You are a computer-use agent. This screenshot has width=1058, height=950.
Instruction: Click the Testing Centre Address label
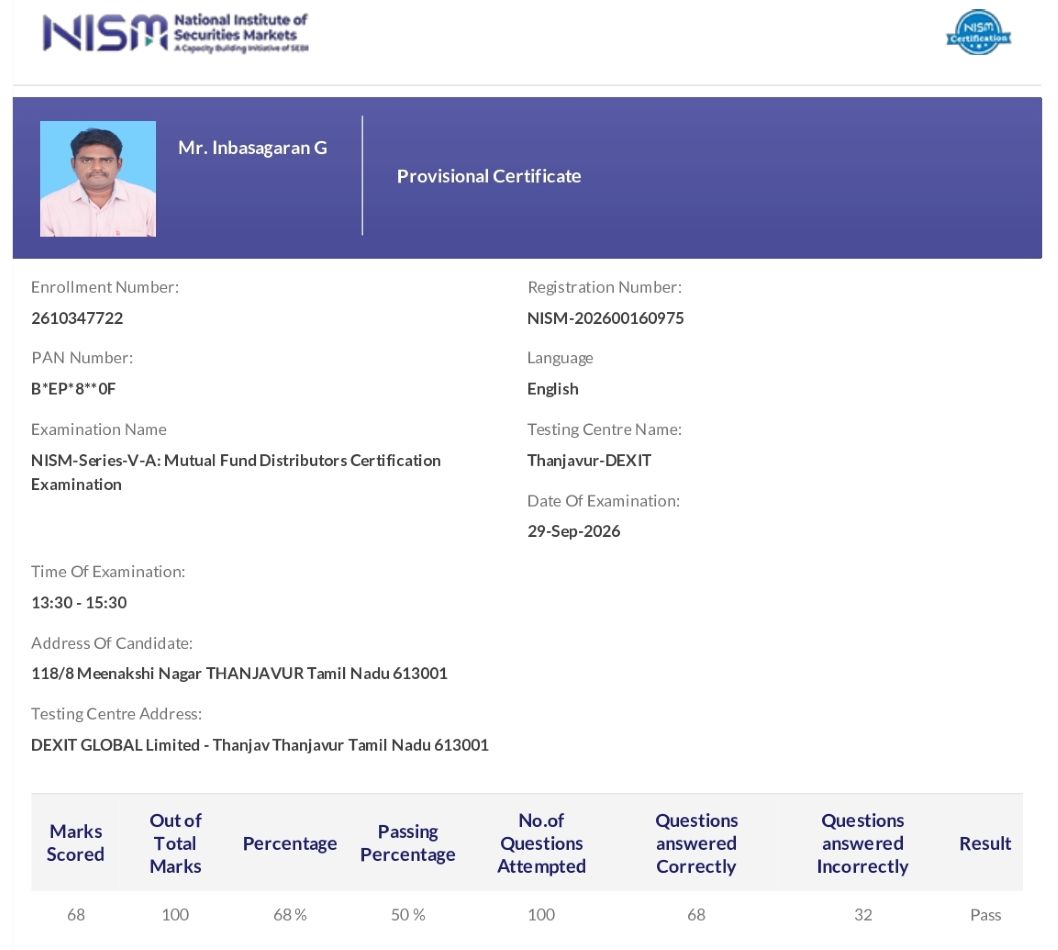pyautogui.click(x=116, y=714)
